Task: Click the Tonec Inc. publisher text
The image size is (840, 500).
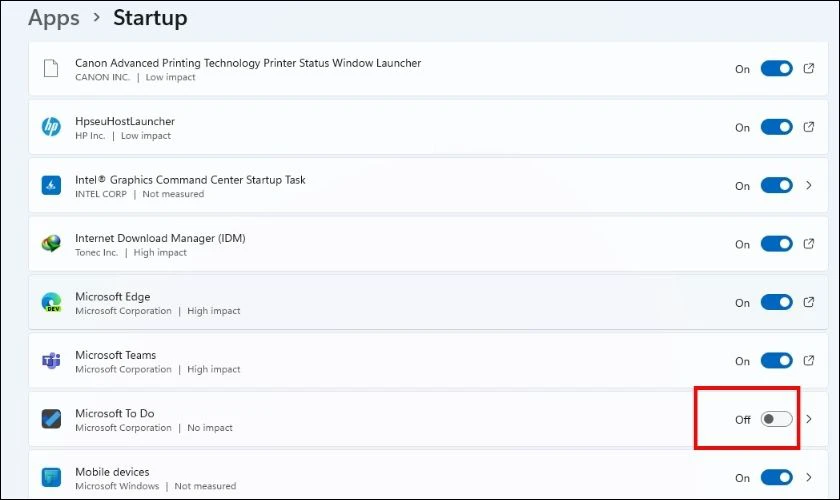Action: point(96,252)
